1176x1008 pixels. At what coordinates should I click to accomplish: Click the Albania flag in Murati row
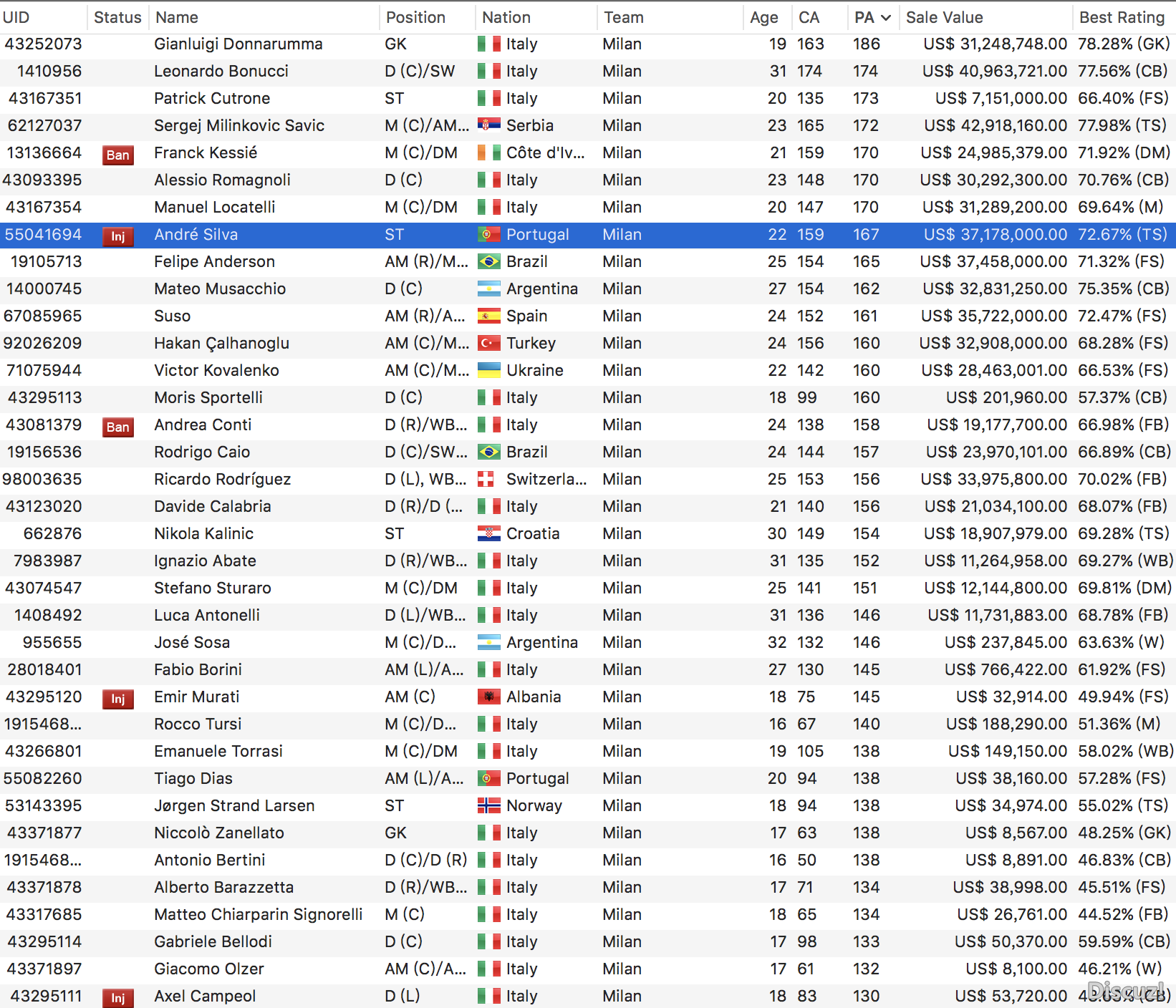point(489,697)
